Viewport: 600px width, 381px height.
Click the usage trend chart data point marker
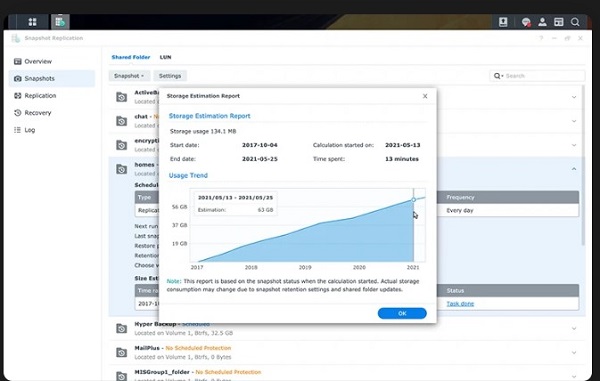pos(413,200)
